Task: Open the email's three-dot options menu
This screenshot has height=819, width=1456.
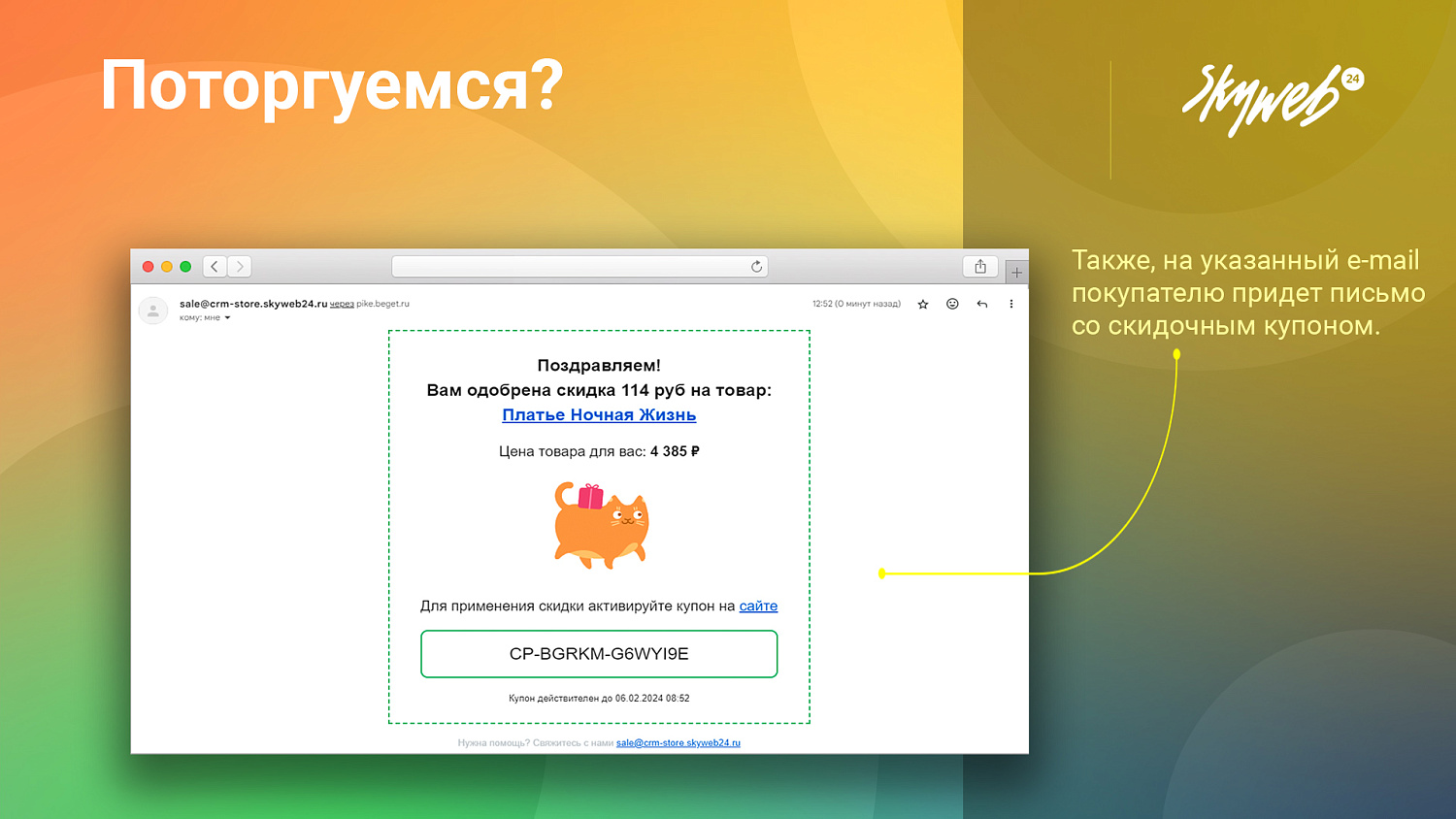Action: (1011, 304)
